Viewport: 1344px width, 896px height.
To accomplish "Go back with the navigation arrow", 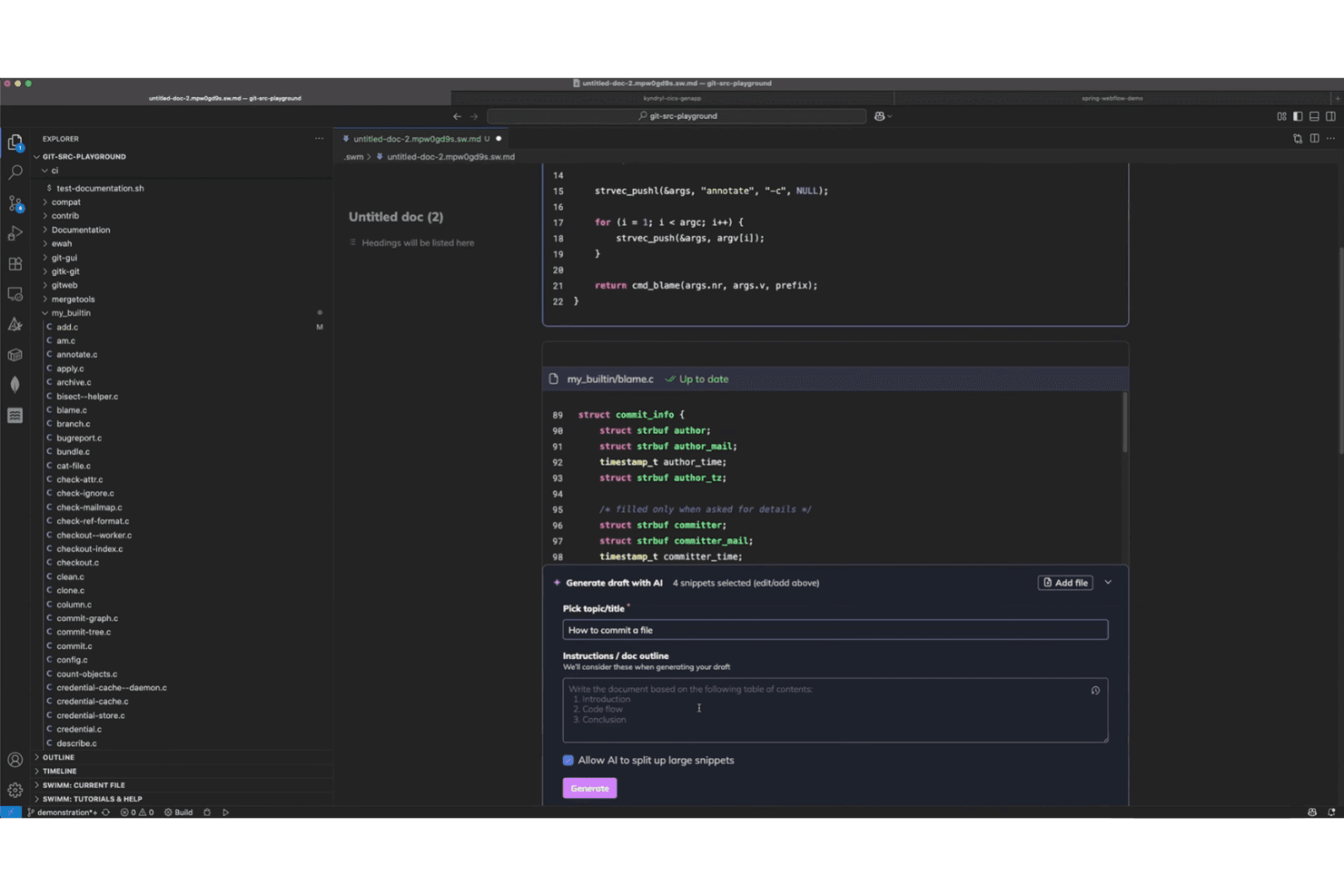I will coord(457,116).
